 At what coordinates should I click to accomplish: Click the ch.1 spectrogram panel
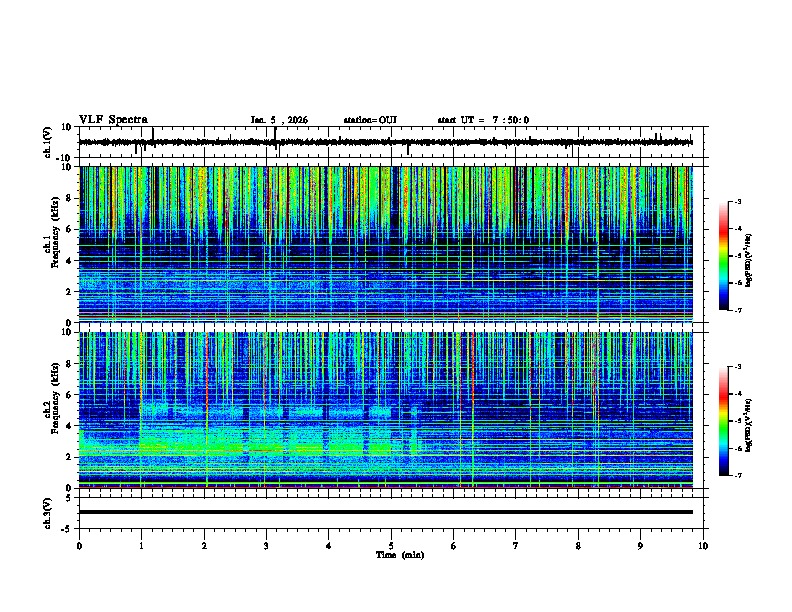385,244
